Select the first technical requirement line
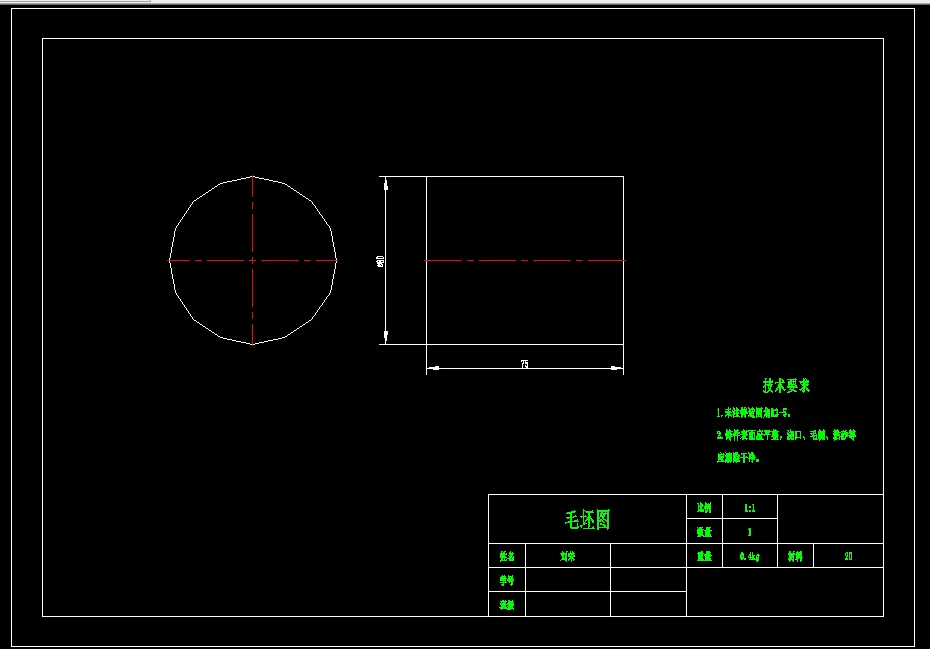This screenshot has width=930, height=649. [753, 412]
